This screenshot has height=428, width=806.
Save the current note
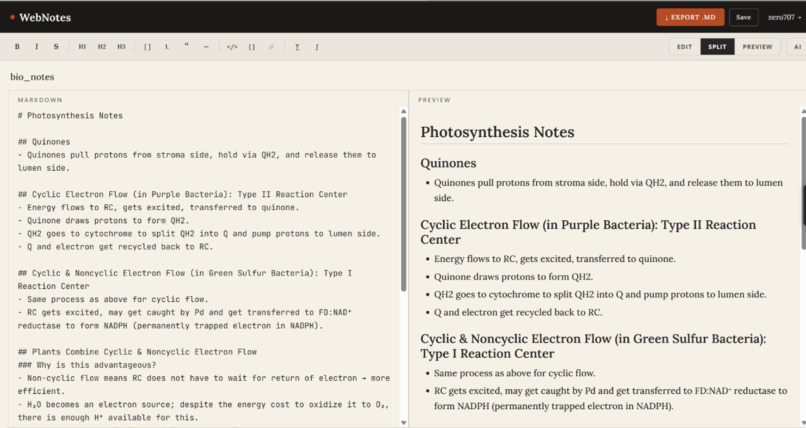[x=743, y=17]
